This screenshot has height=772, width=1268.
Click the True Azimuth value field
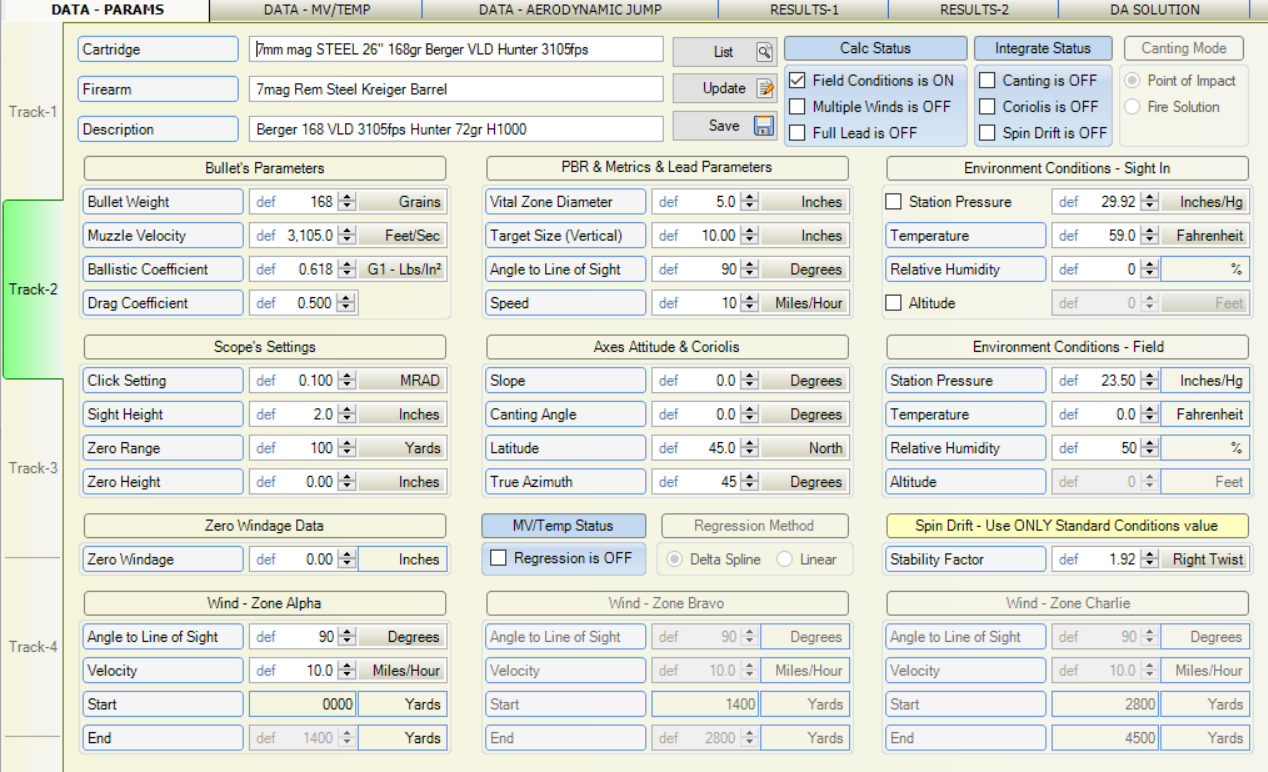pos(705,482)
